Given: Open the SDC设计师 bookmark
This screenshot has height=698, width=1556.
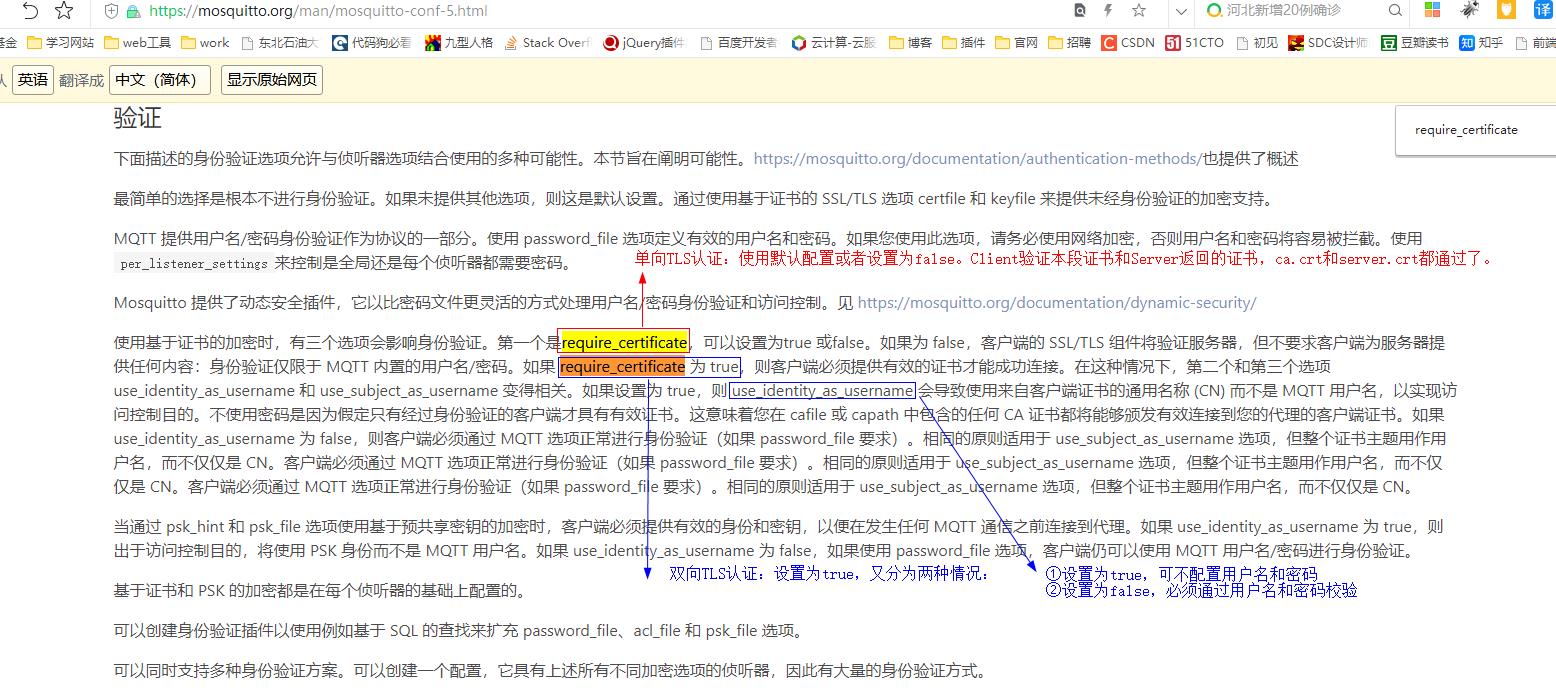Looking at the screenshot, I should coord(1328,42).
